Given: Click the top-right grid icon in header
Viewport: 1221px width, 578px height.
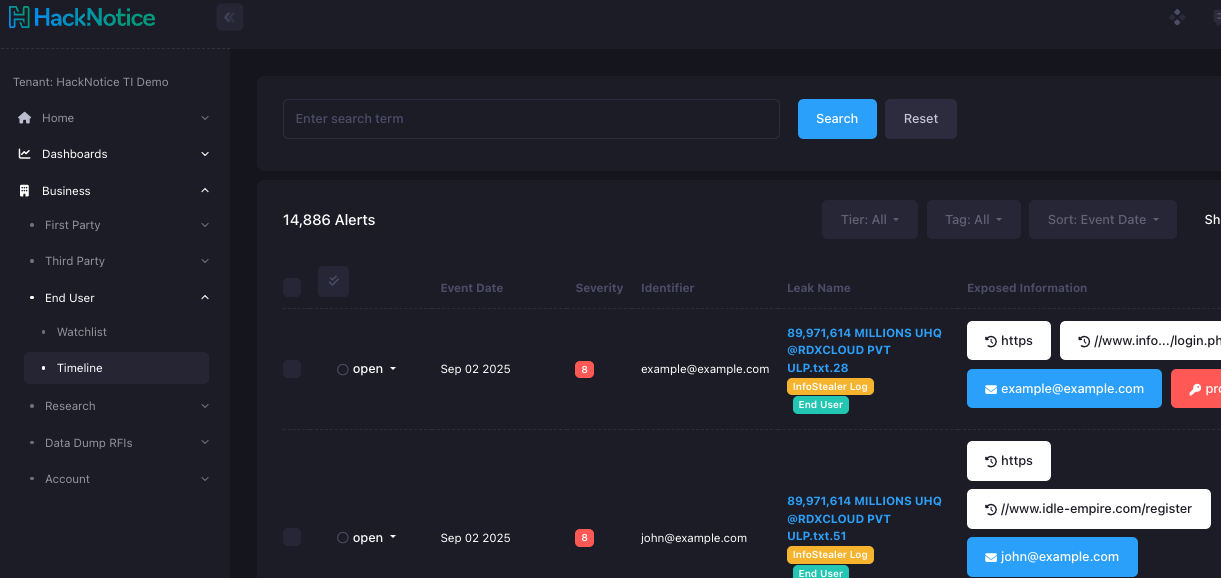Looking at the screenshot, I should [1177, 17].
